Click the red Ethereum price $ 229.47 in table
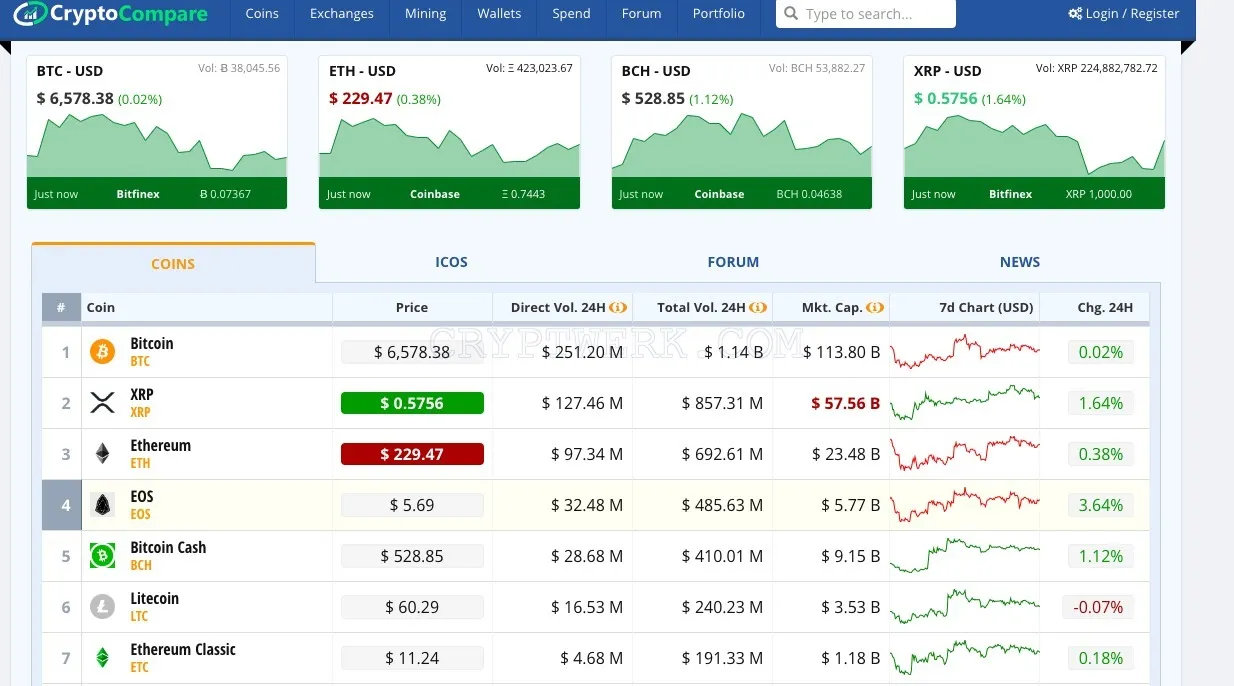 pos(412,454)
